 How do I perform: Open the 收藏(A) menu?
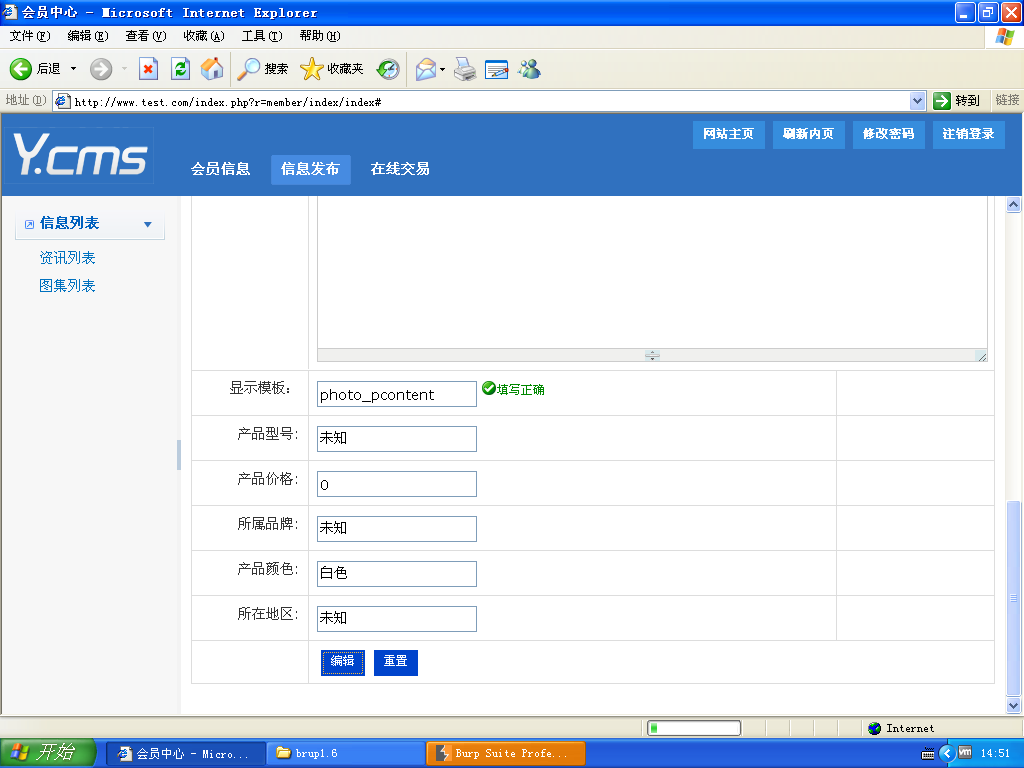pos(204,36)
